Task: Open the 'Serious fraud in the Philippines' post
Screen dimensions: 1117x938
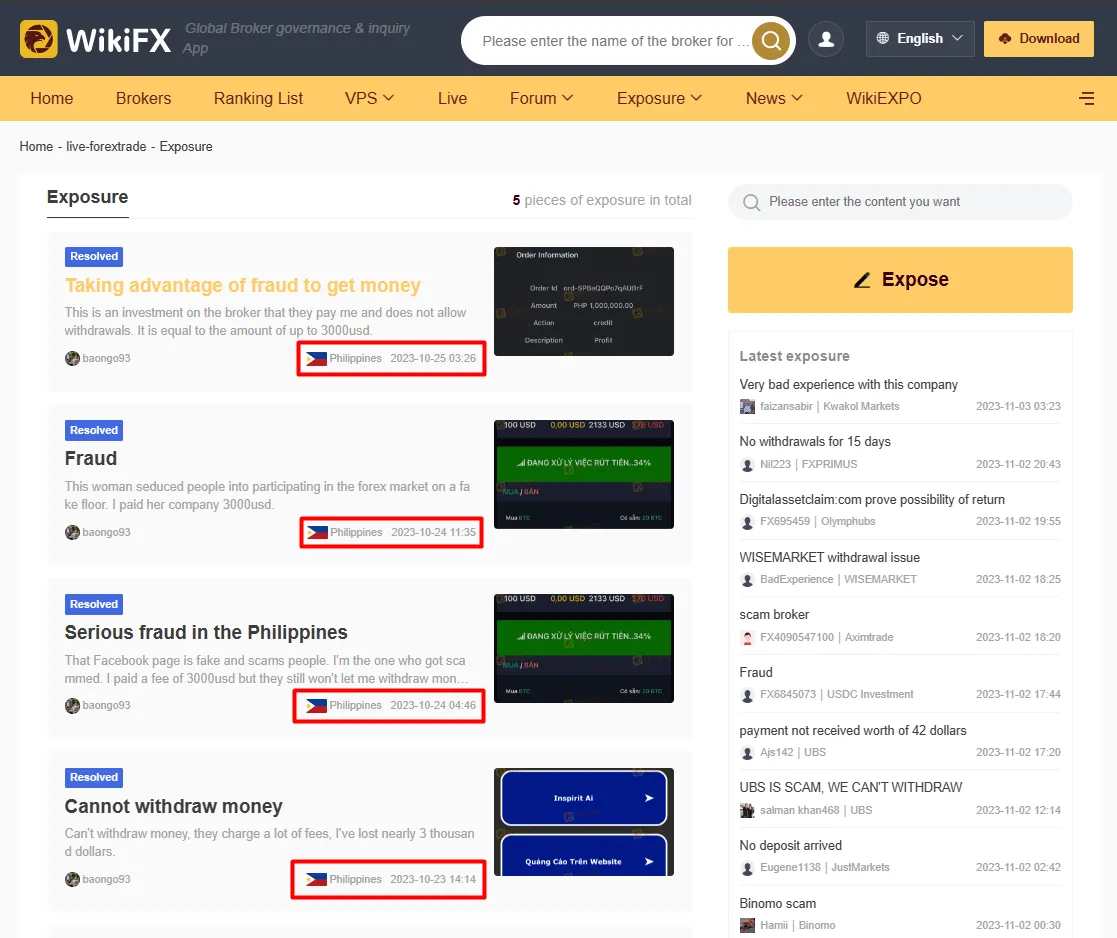Action: 206,632
